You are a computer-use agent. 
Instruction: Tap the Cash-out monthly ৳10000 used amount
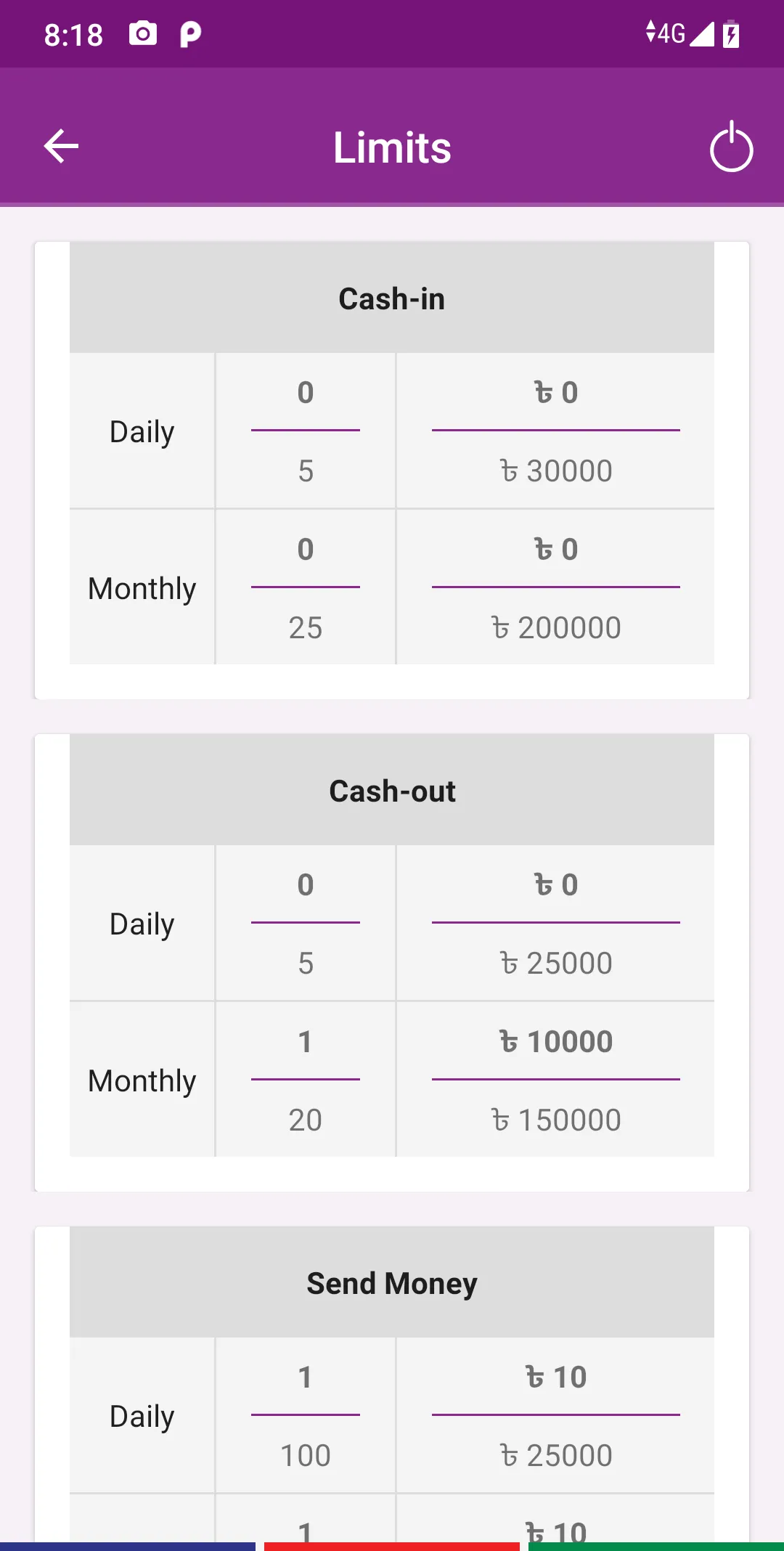pyautogui.click(x=556, y=1041)
